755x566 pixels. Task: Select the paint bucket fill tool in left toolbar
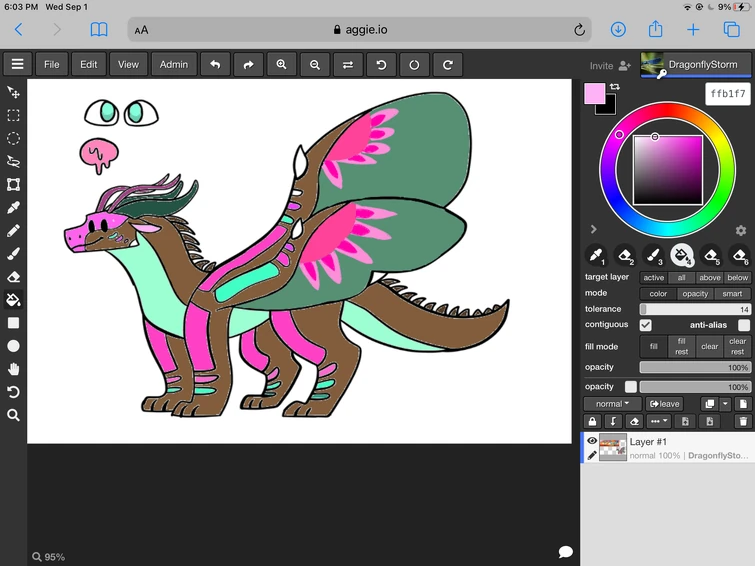pyautogui.click(x=13, y=300)
